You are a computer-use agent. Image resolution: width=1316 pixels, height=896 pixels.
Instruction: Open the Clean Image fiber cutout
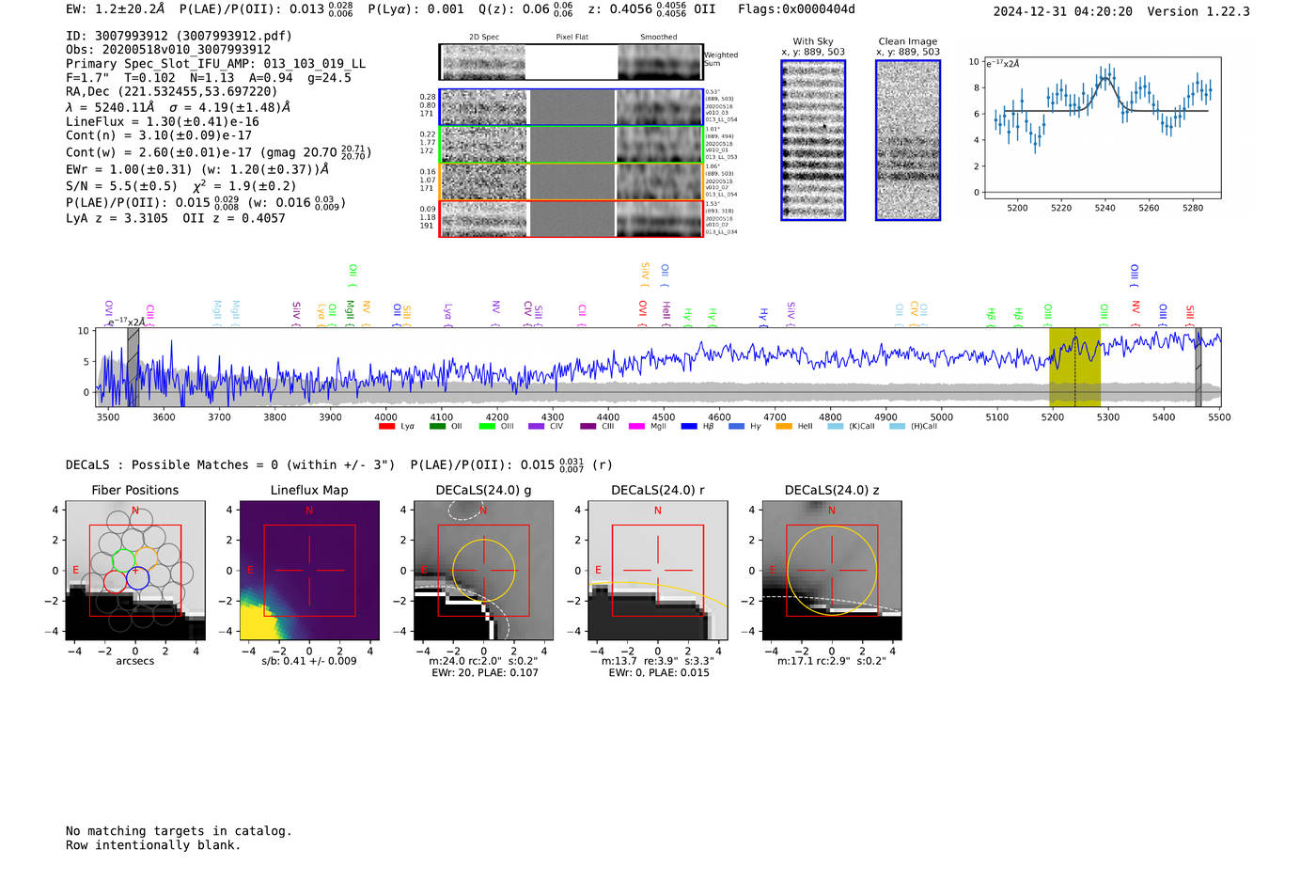908,140
